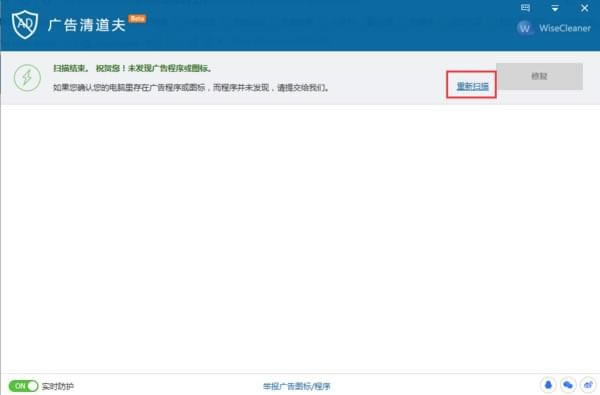600x395 pixels.
Task: Click the orange Beta badge
Action: (137, 18)
